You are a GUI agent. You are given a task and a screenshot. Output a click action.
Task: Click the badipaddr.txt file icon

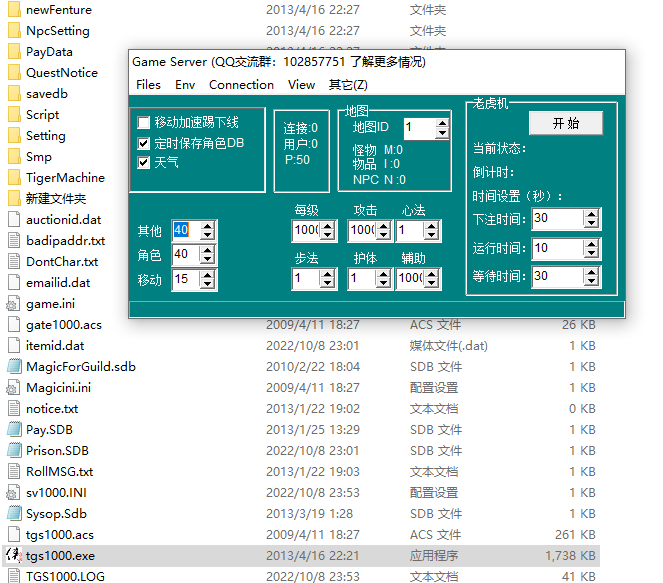[x=14, y=241]
